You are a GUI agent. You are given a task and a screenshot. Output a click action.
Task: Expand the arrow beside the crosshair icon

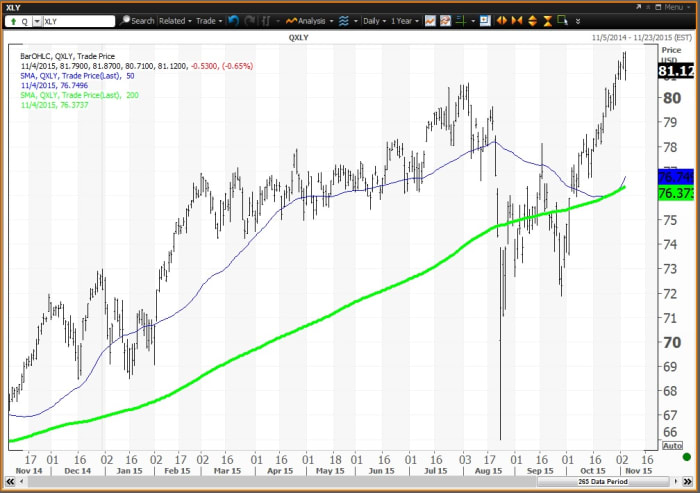pyautogui.click(x=473, y=21)
